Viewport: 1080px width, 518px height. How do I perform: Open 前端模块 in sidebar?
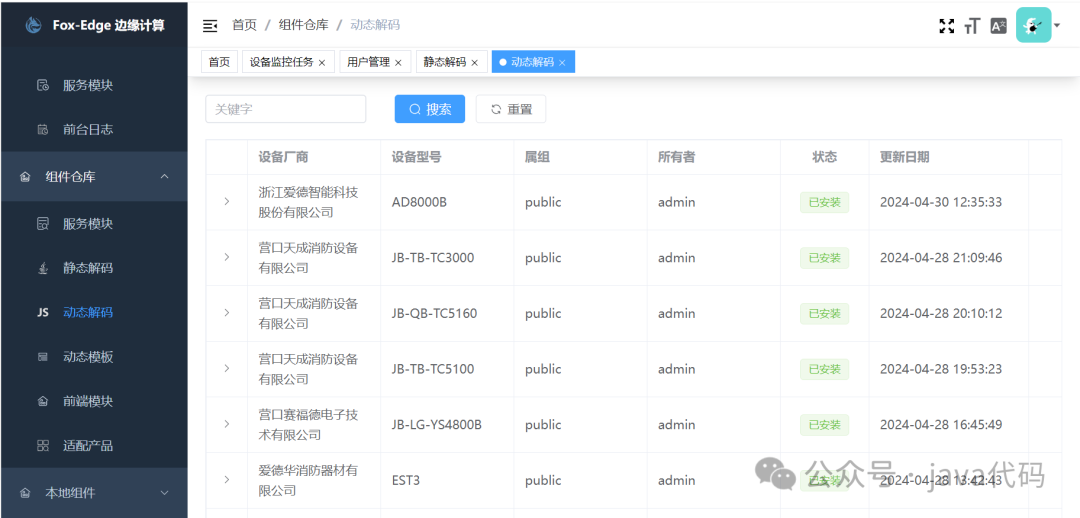click(x=94, y=401)
